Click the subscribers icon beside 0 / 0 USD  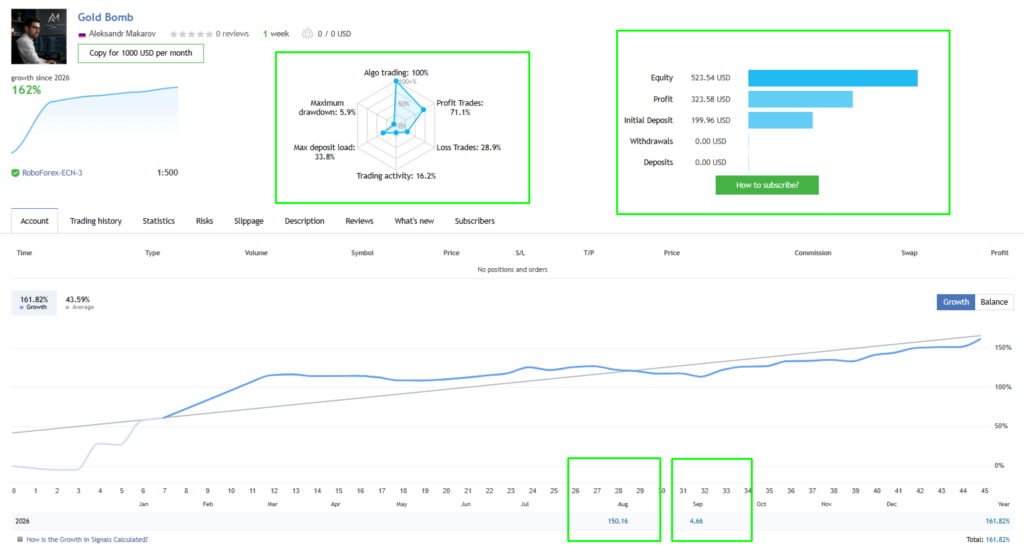pyautogui.click(x=307, y=33)
